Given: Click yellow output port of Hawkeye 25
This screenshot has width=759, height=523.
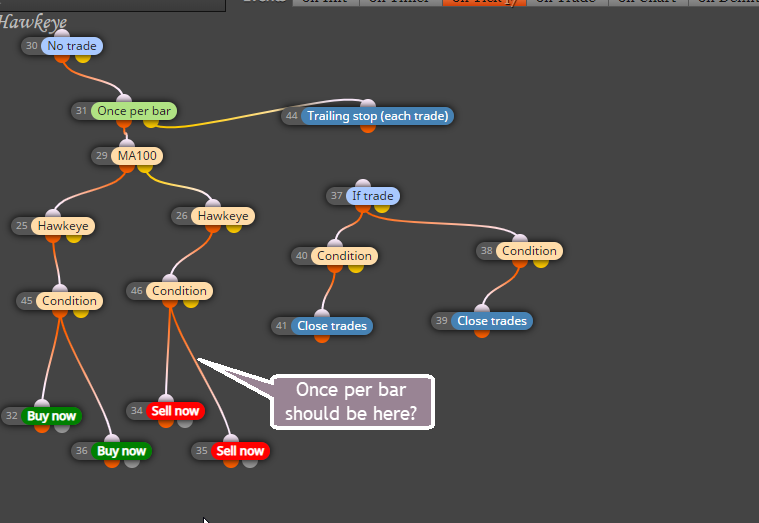Looking at the screenshot, I should (74, 238).
